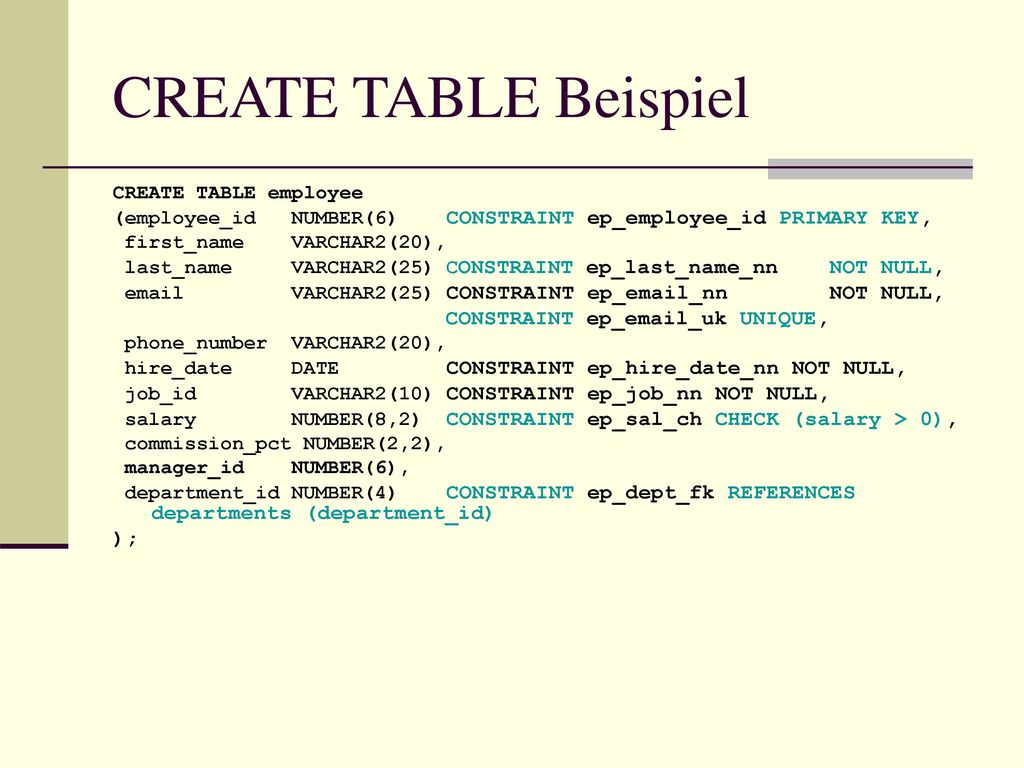
Task: Click black "department_id" column name before NUMBER(4)
Action: click(x=202, y=493)
